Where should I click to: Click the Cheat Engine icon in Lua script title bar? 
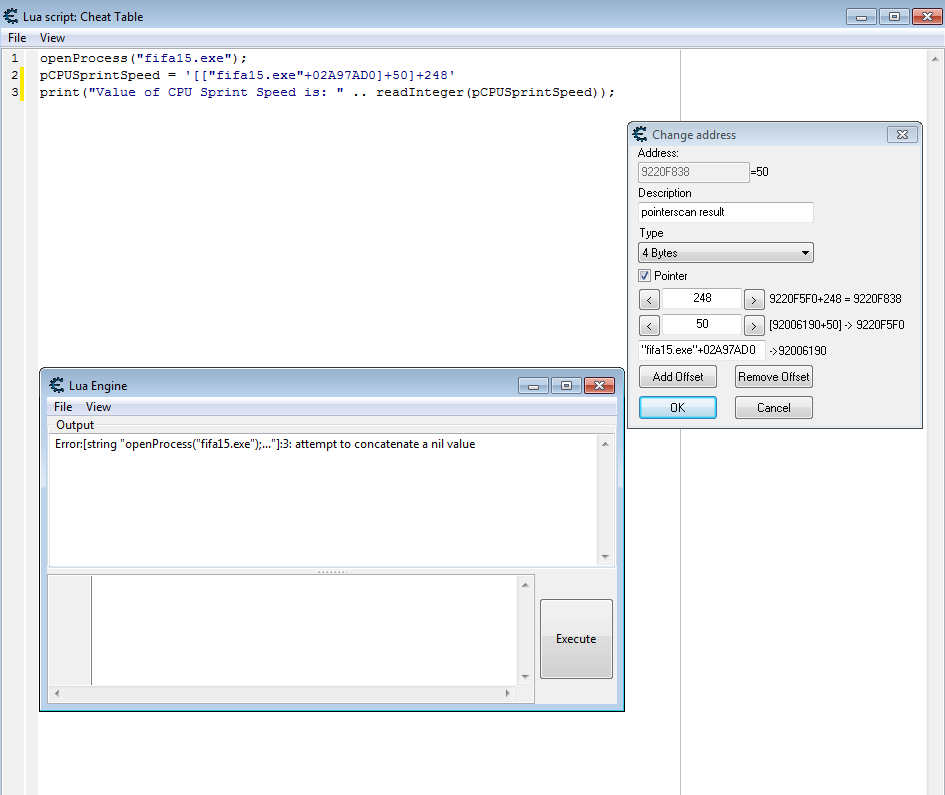pyautogui.click(x=10, y=16)
